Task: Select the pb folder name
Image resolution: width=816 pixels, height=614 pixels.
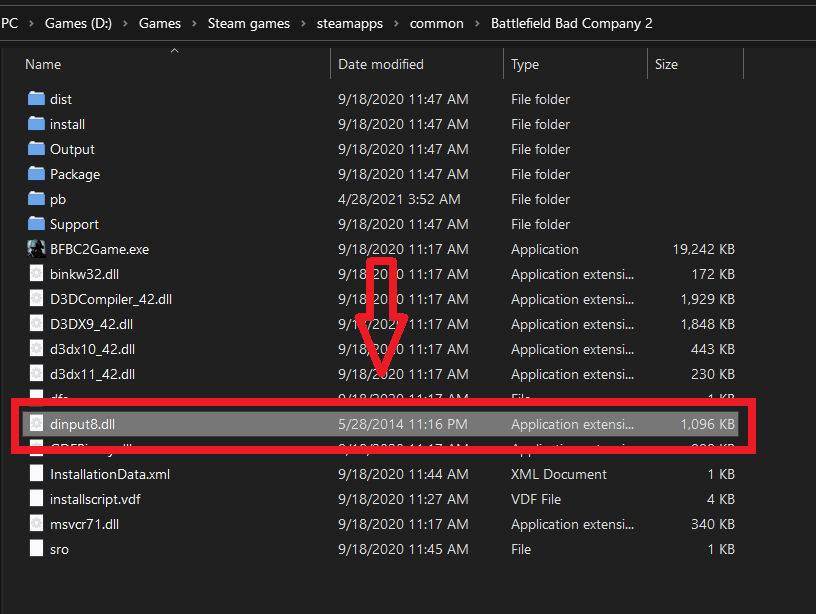Action: [x=58, y=199]
